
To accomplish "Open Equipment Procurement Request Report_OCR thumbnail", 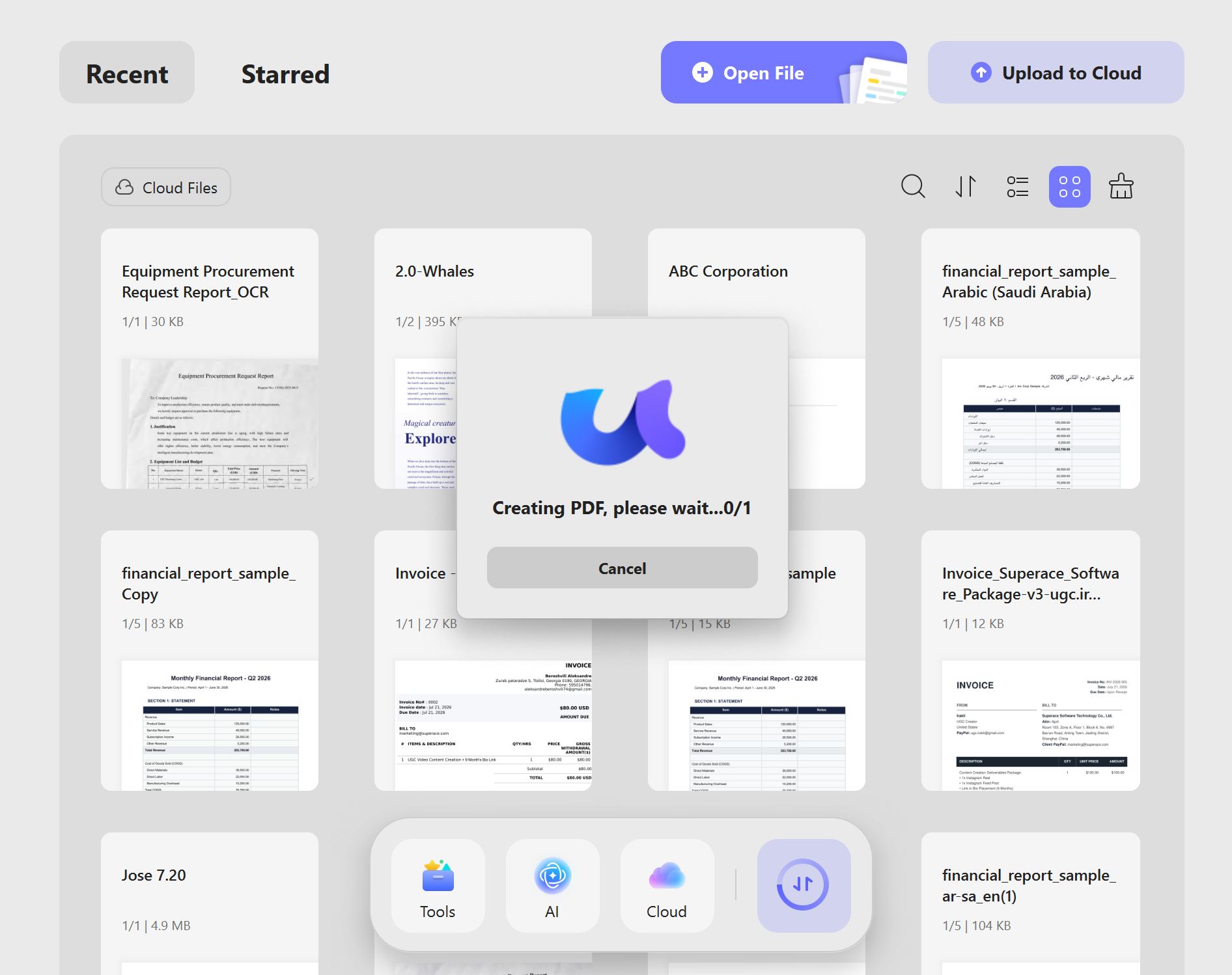I will point(220,423).
